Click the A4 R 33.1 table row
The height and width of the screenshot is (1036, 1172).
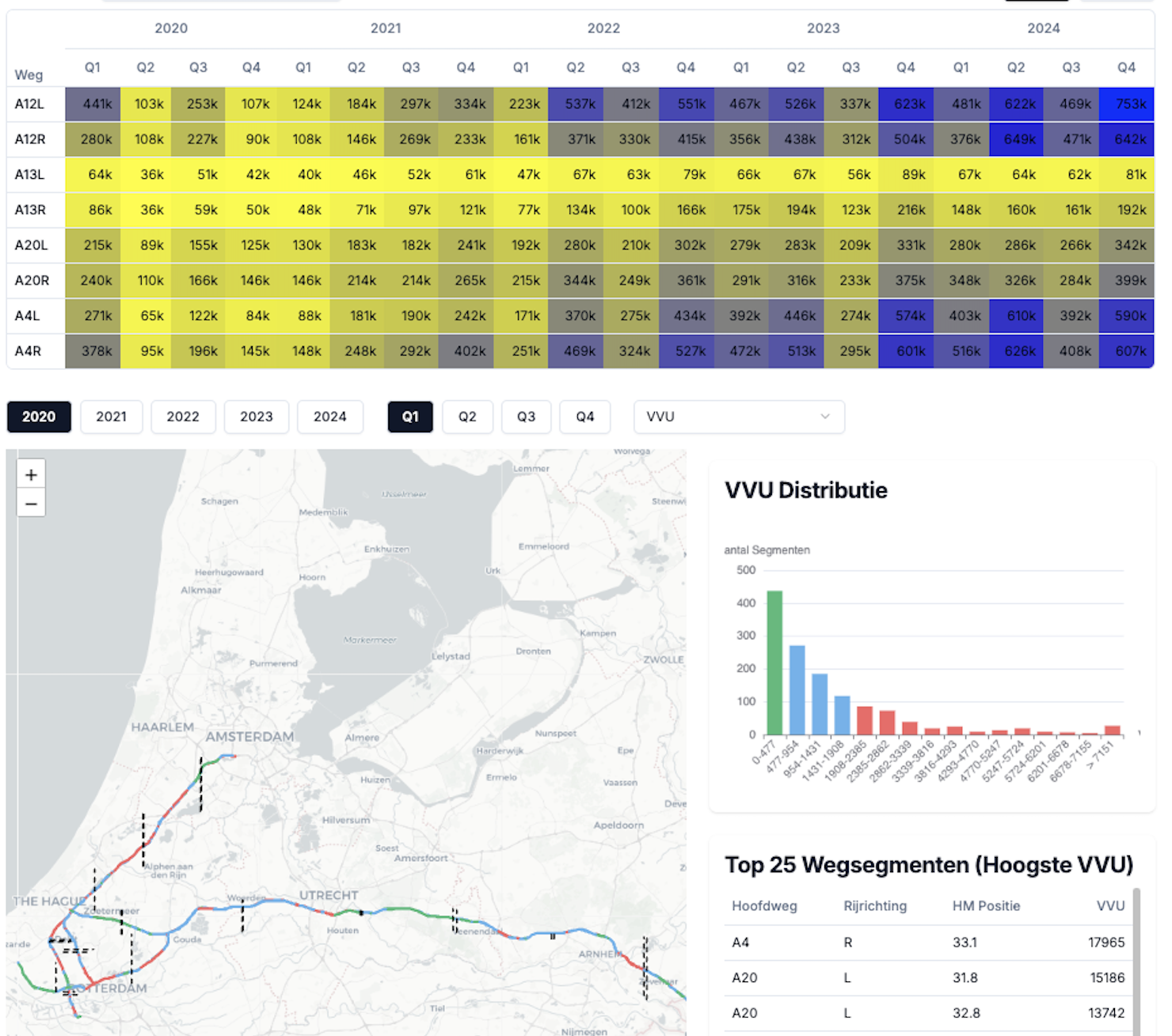[x=928, y=943]
